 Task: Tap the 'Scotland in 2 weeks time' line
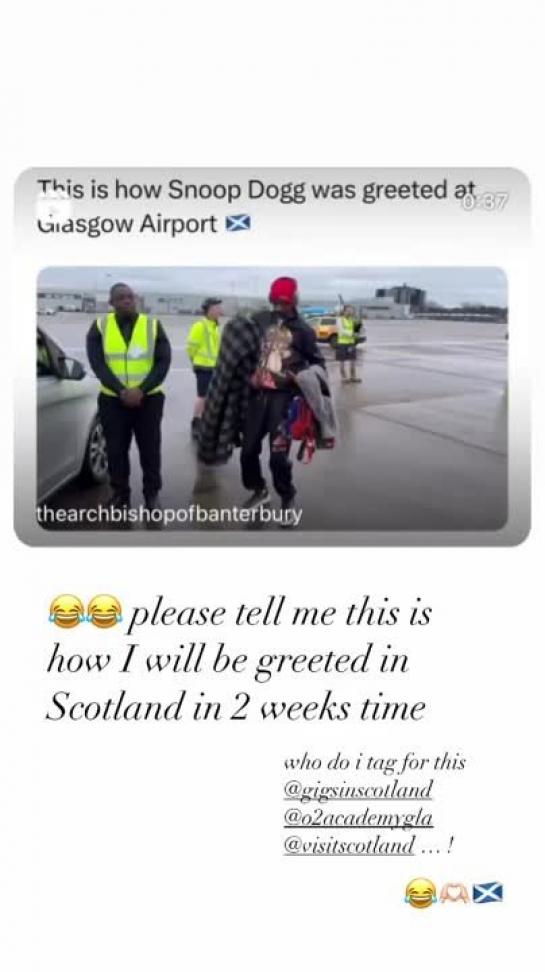click(236, 707)
